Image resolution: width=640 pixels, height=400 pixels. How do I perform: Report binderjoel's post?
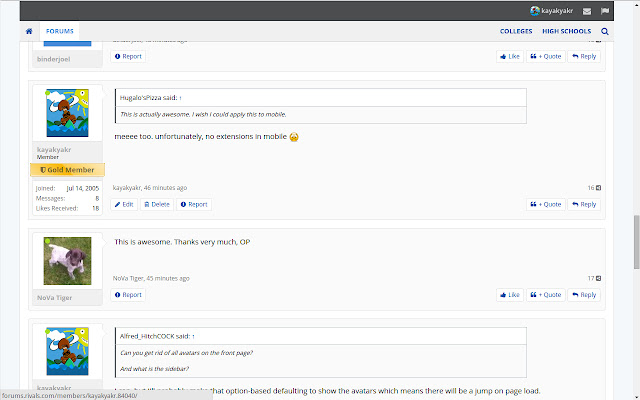point(128,56)
